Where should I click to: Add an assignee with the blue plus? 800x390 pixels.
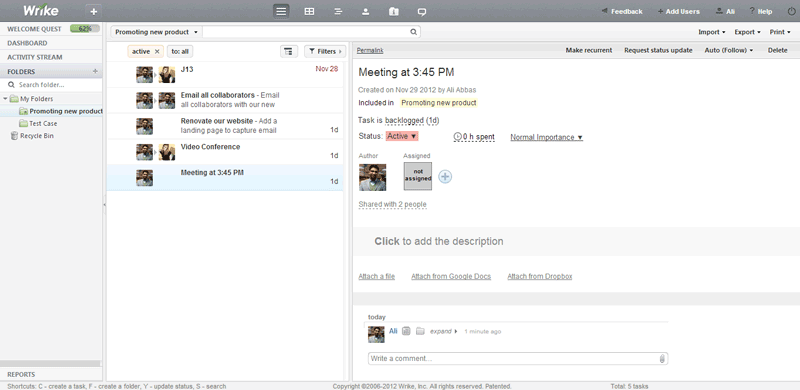(x=445, y=177)
